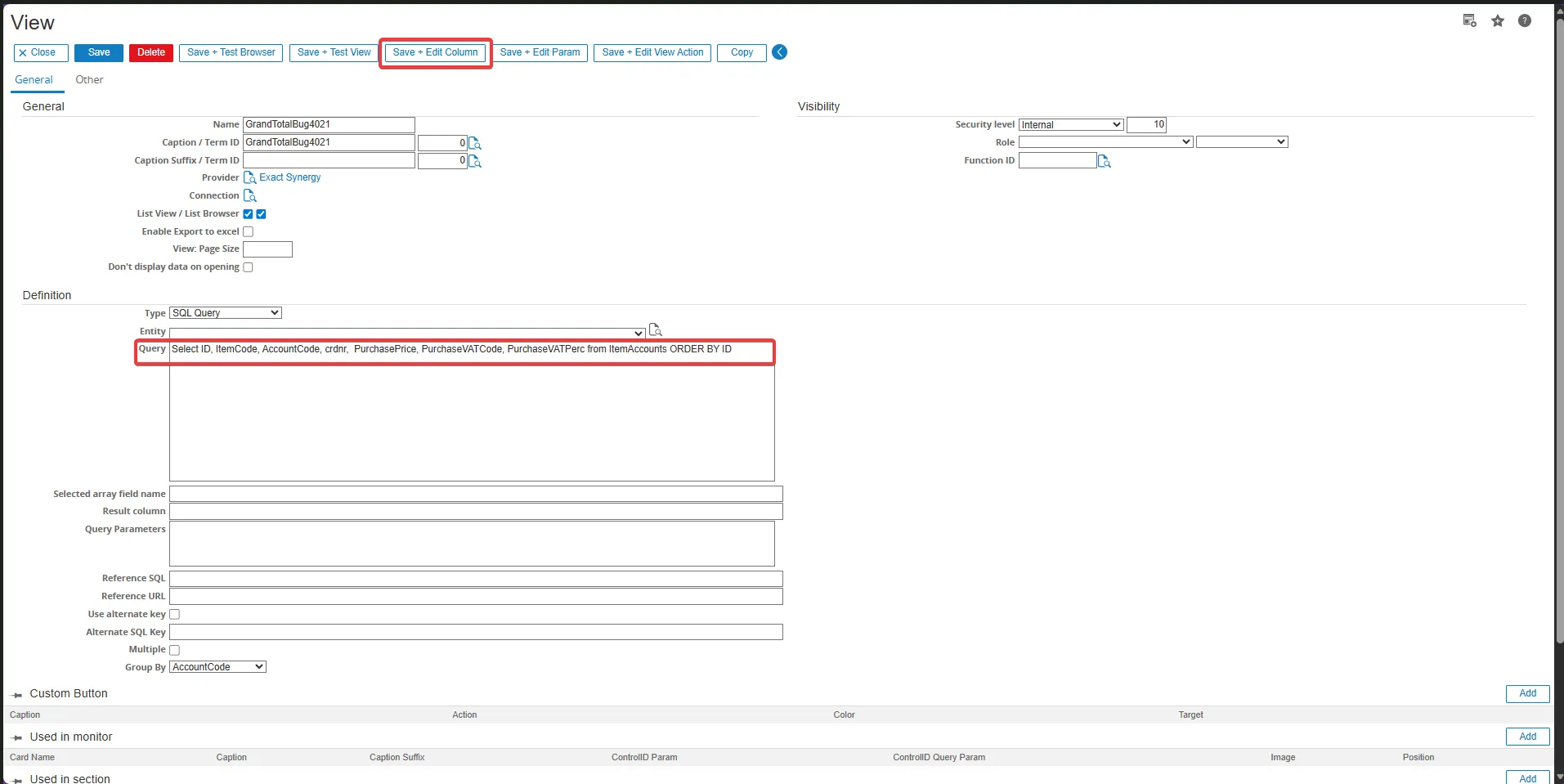The width and height of the screenshot is (1564, 784).
Task: Follow the Exact Synergy provider link
Action: [290, 178]
